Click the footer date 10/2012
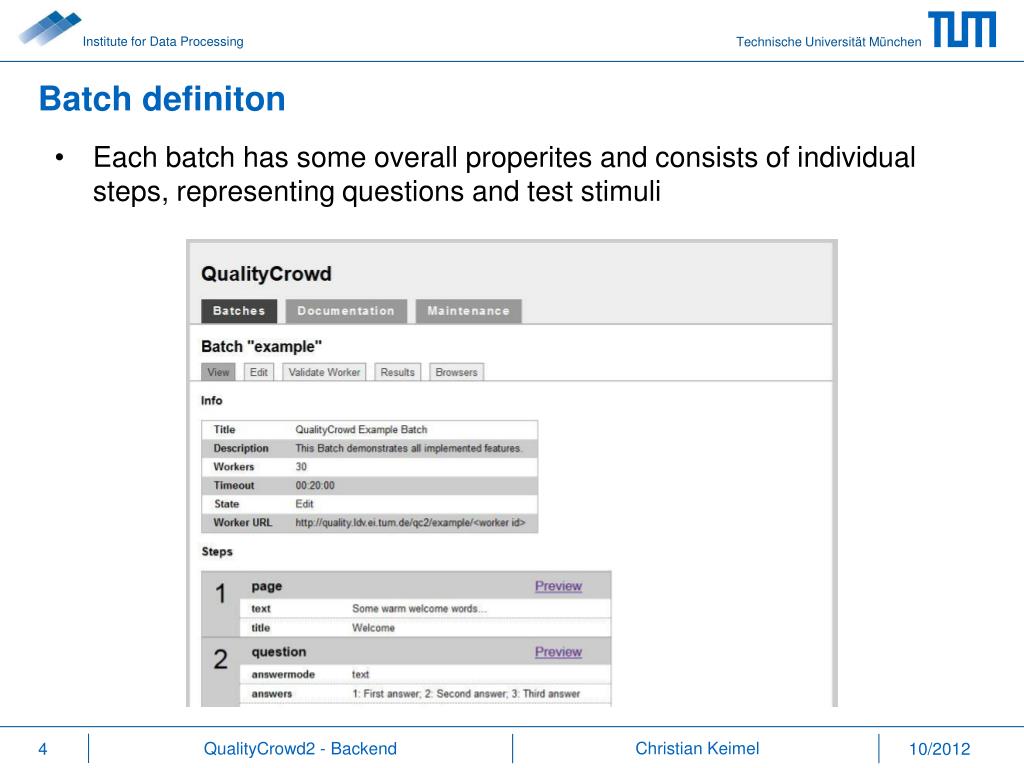 click(x=940, y=749)
